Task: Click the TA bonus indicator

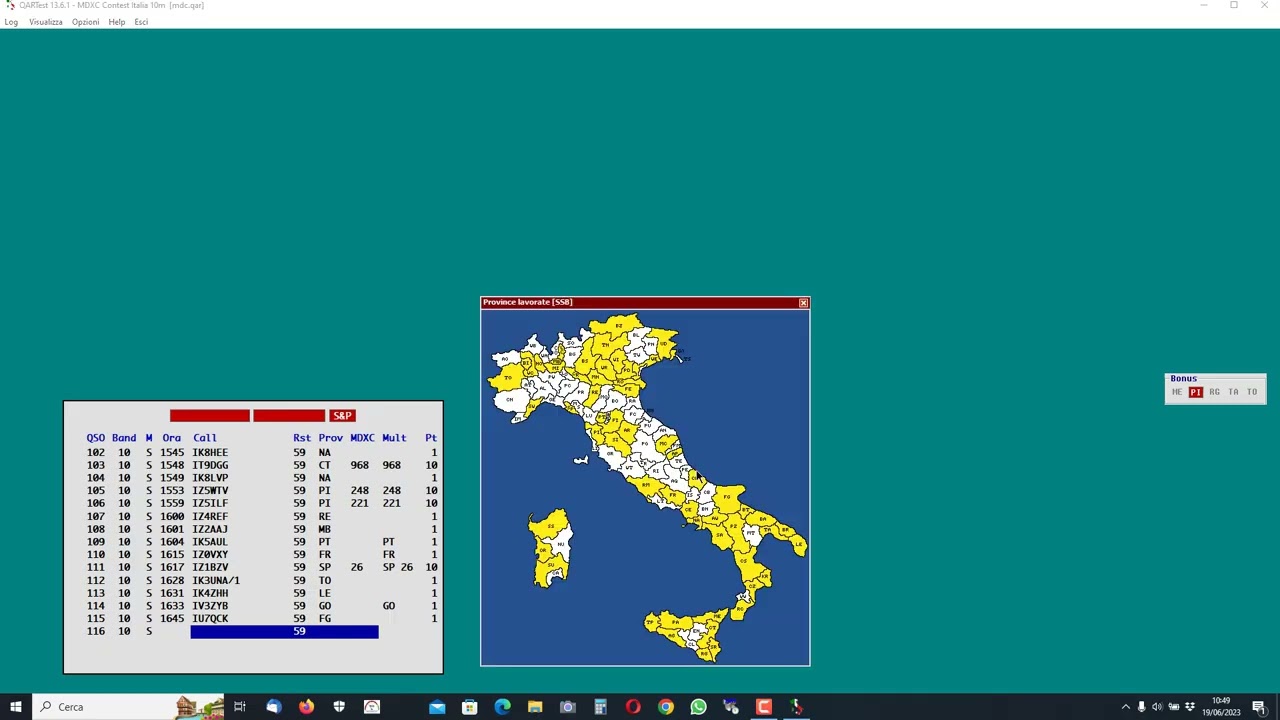Action: point(1233,392)
